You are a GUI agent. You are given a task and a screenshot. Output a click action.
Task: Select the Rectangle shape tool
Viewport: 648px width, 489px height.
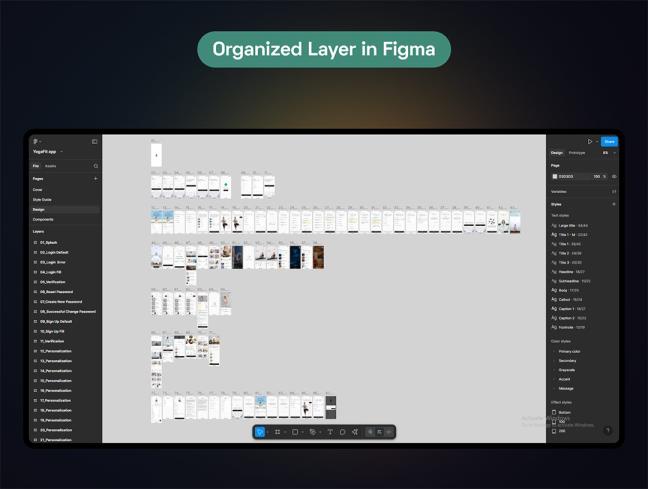pyautogui.click(x=295, y=432)
